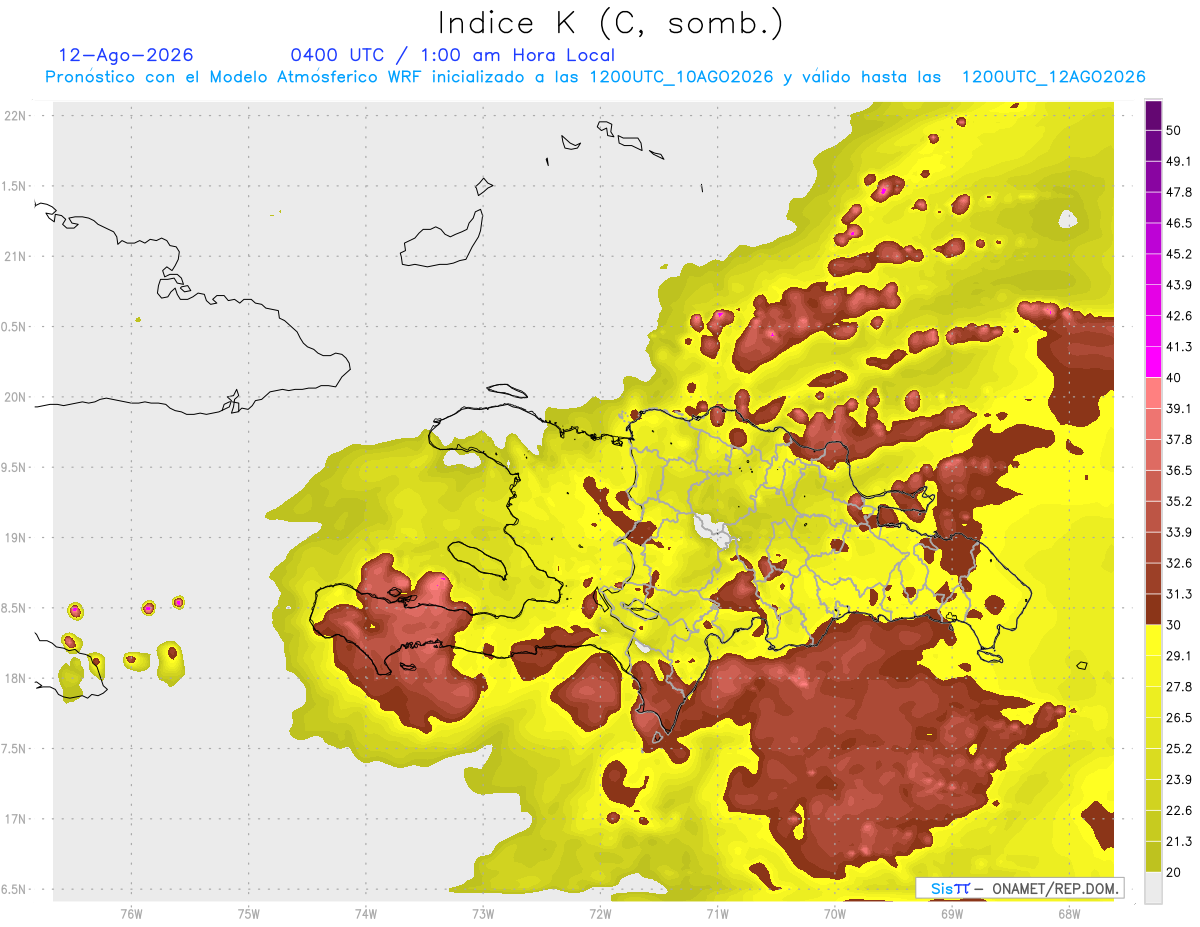Click the '21N' latitude axis label
This screenshot has height=927, width=1200.
tap(17, 256)
